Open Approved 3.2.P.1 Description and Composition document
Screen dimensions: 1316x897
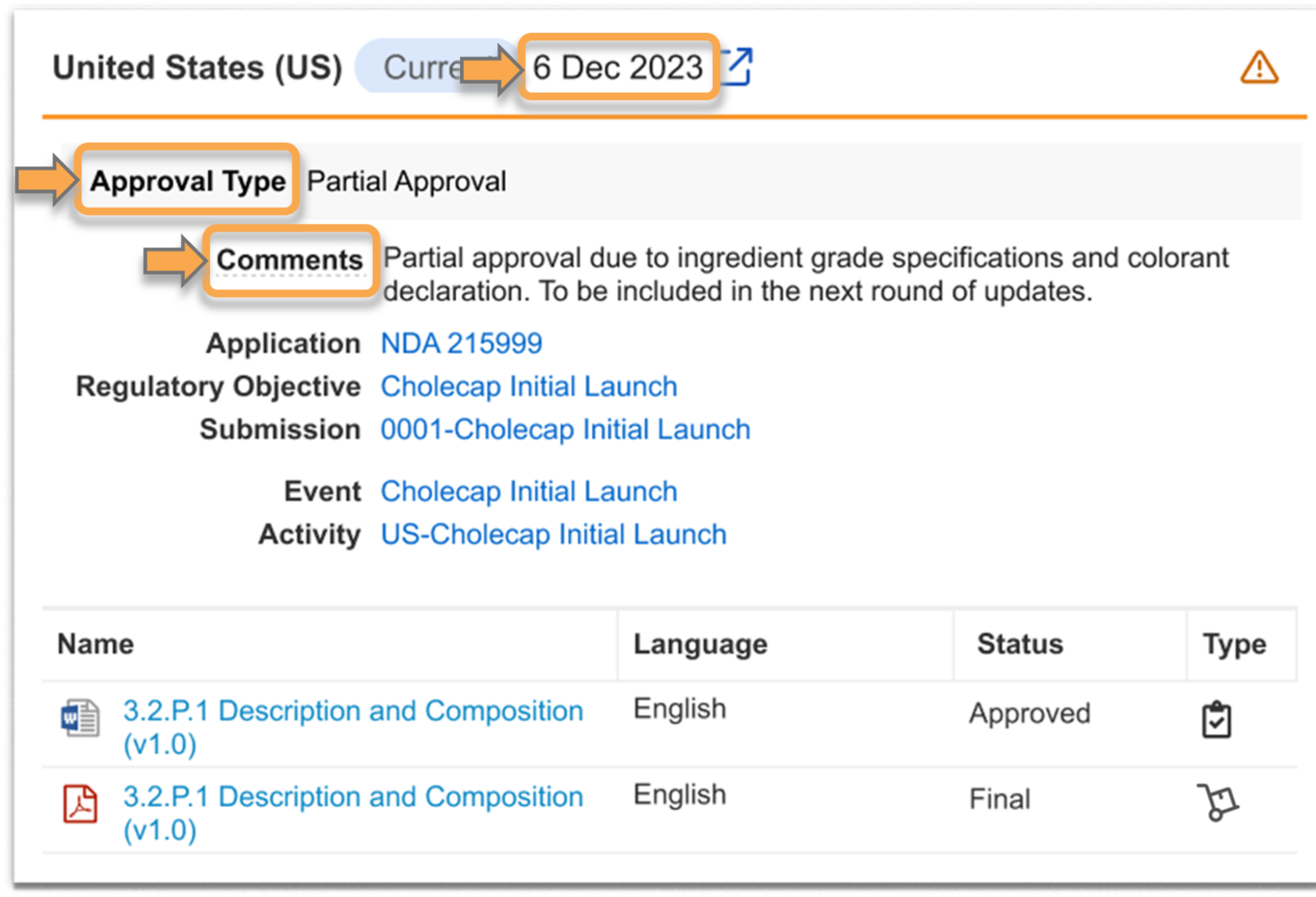pos(353,712)
